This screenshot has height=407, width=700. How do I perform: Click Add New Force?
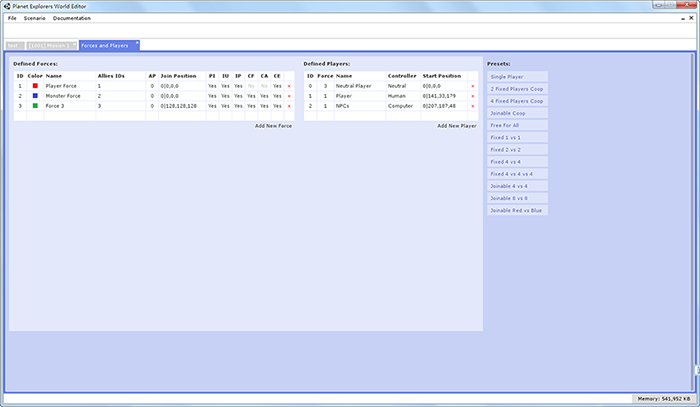pos(273,126)
